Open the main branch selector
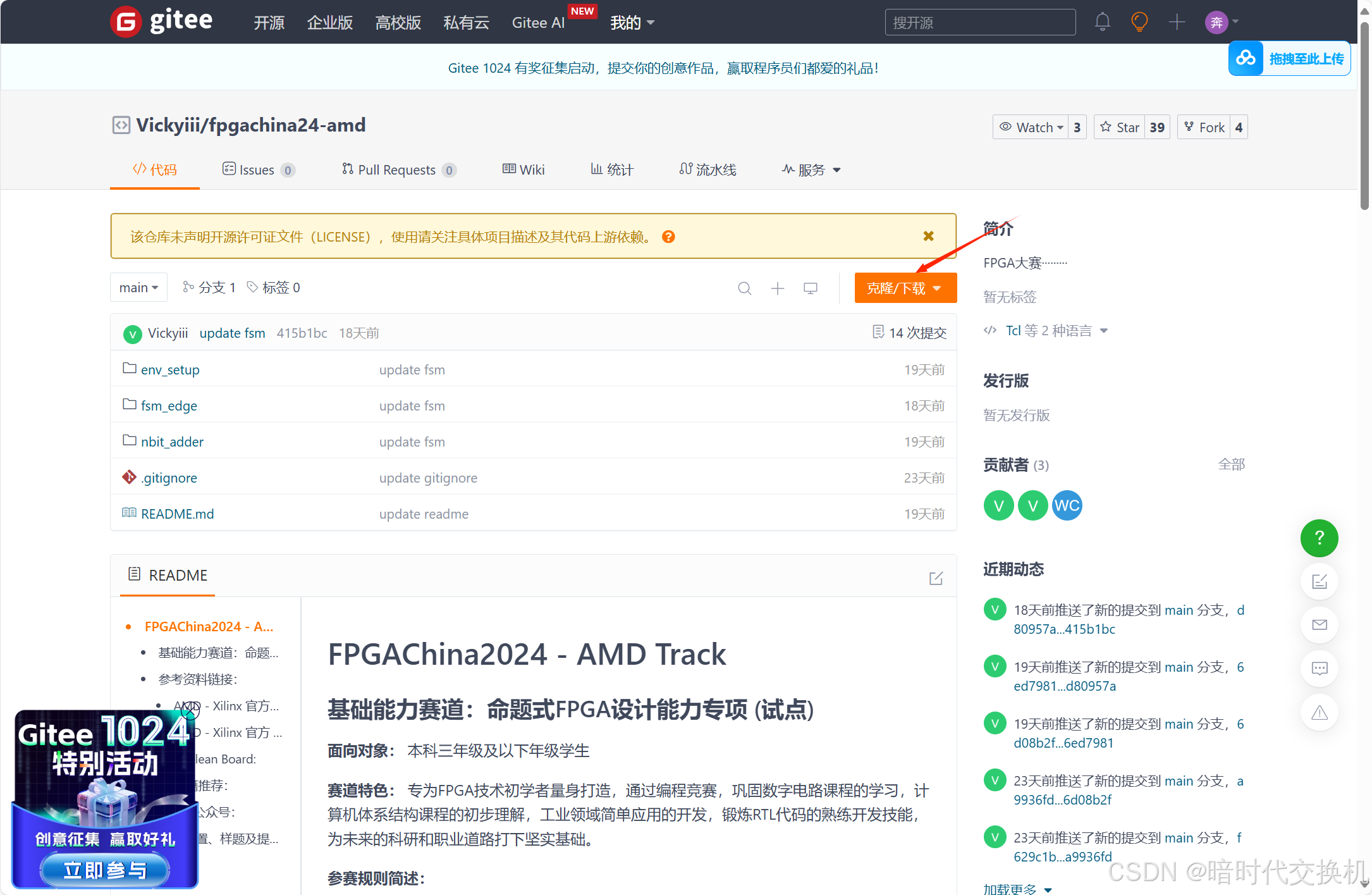This screenshot has width=1372, height=895. tap(138, 287)
